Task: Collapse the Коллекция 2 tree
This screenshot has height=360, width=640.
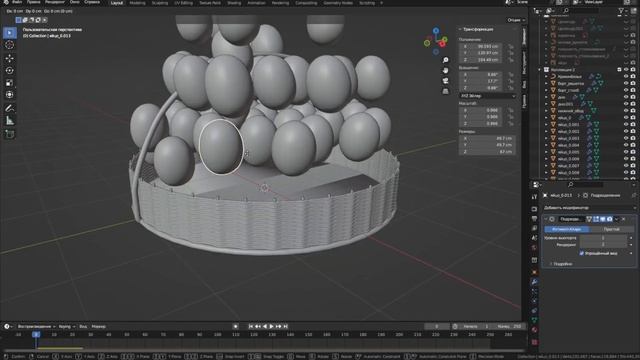Action: coord(540,69)
